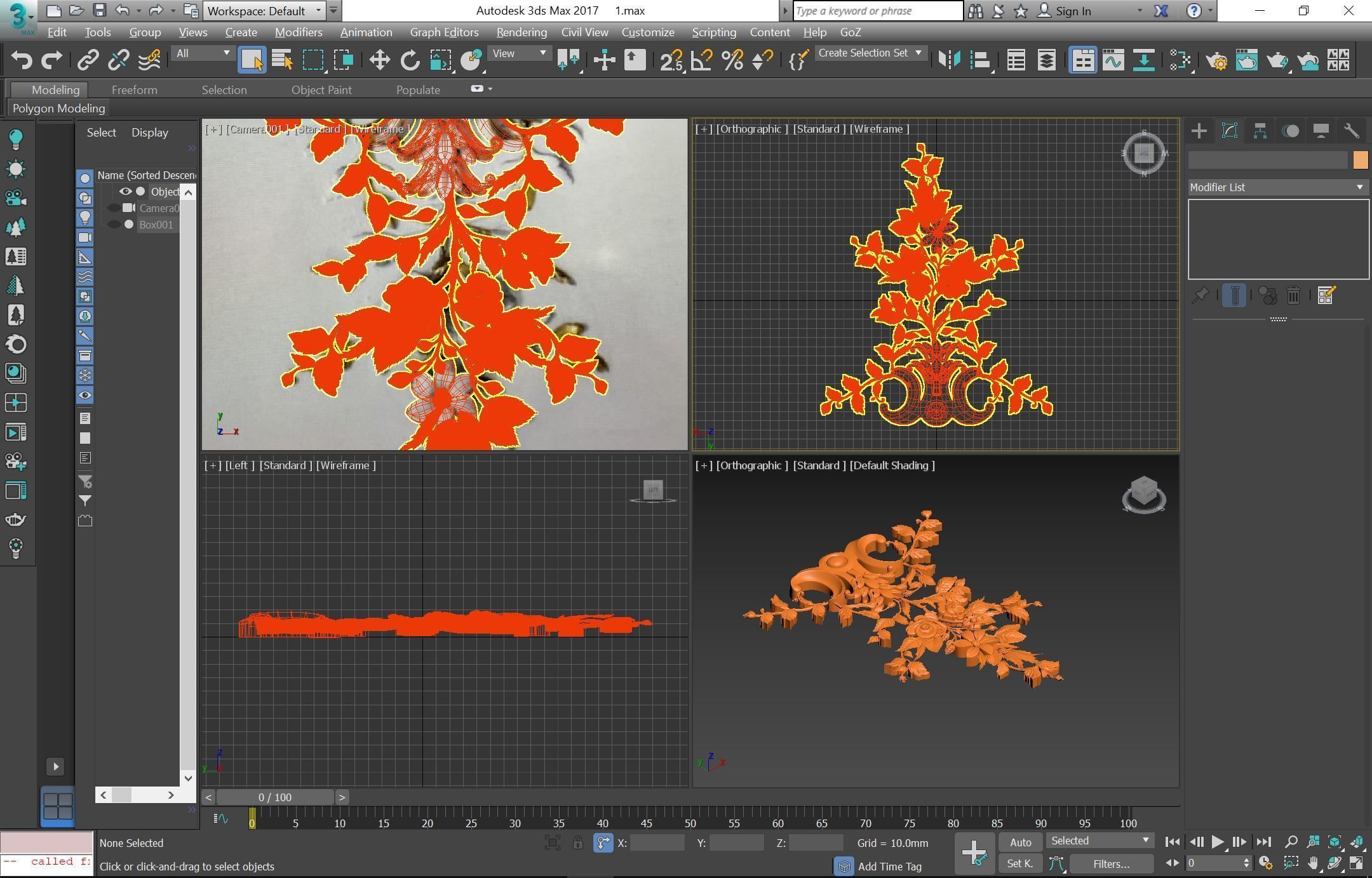Open Curve Editor icon in toolbar
1372x878 pixels.
pyautogui.click(x=1113, y=60)
